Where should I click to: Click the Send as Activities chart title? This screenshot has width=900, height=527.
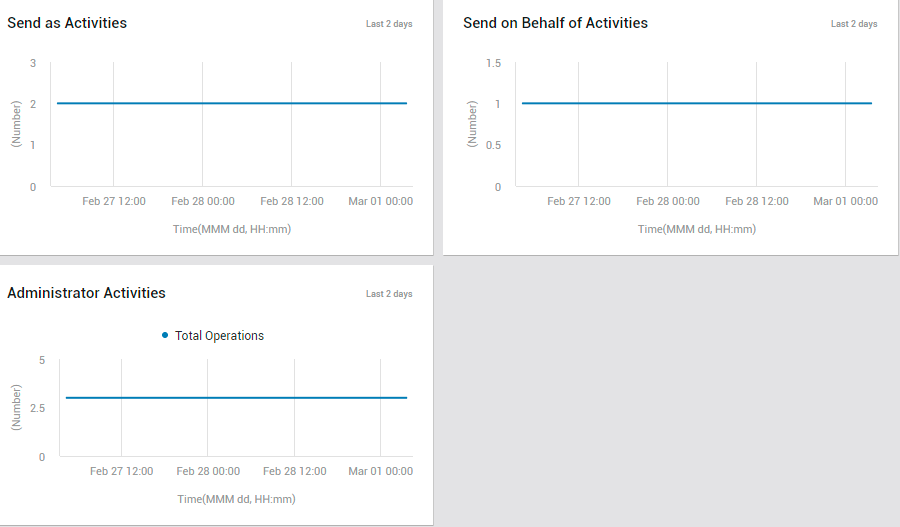coord(67,23)
